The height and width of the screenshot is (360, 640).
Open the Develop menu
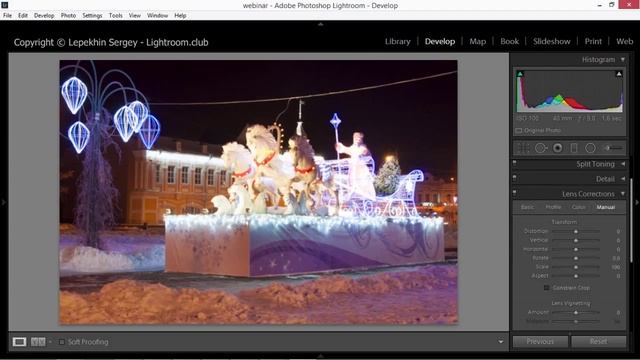[x=44, y=16]
